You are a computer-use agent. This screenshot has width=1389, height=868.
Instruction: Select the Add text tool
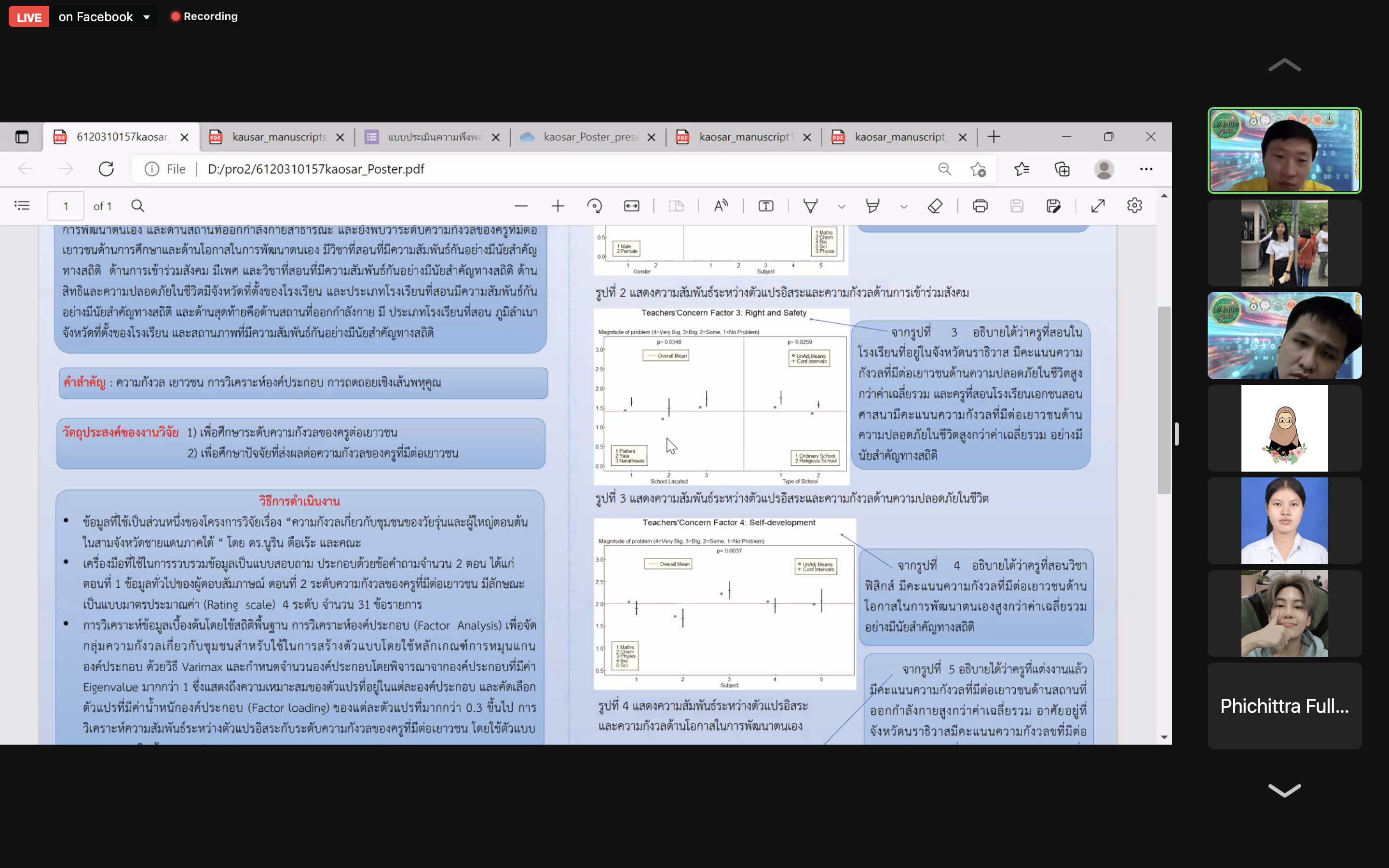pyautogui.click(x=766, y=205)
